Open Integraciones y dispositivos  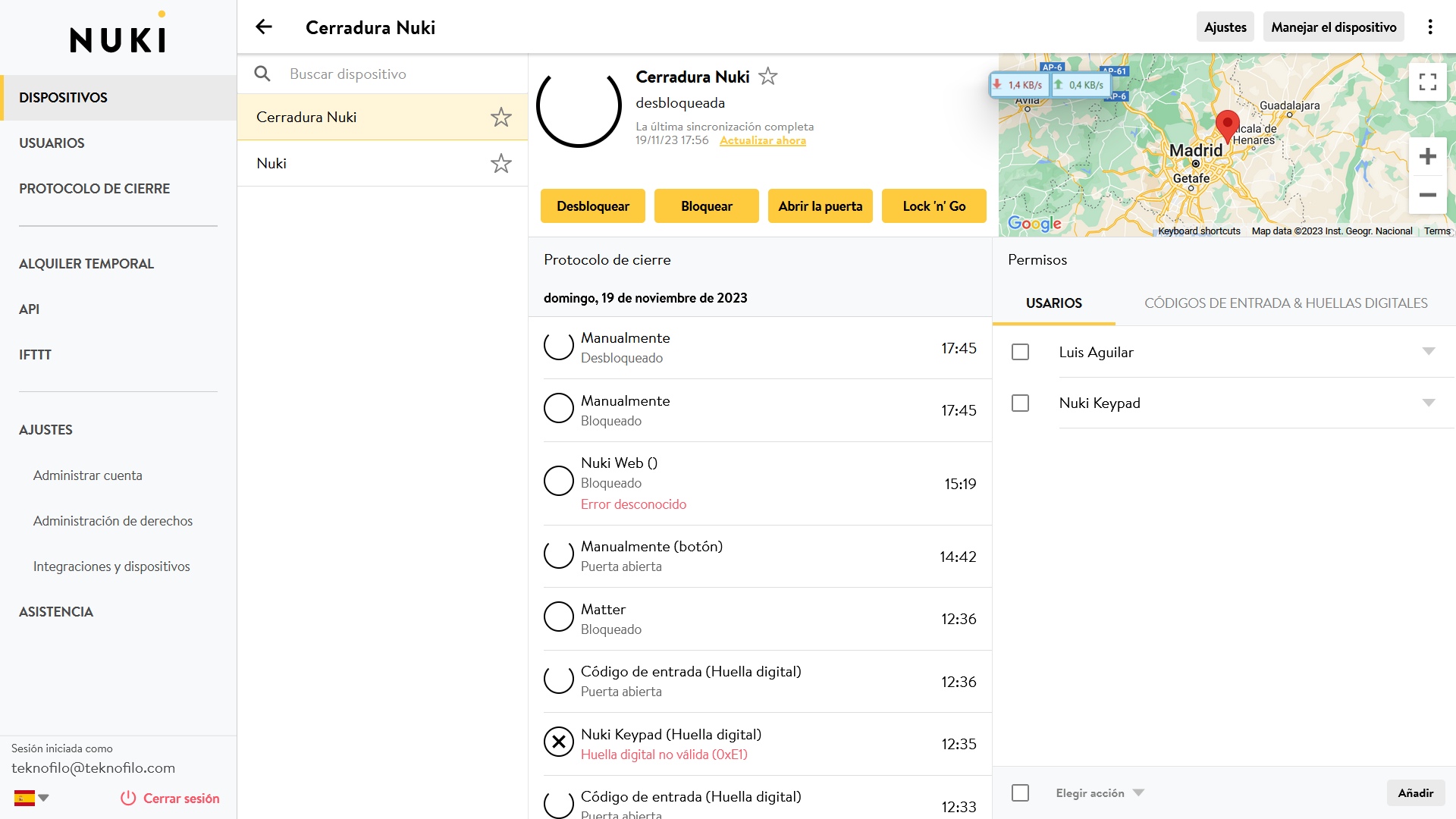(x=118, y=566)
